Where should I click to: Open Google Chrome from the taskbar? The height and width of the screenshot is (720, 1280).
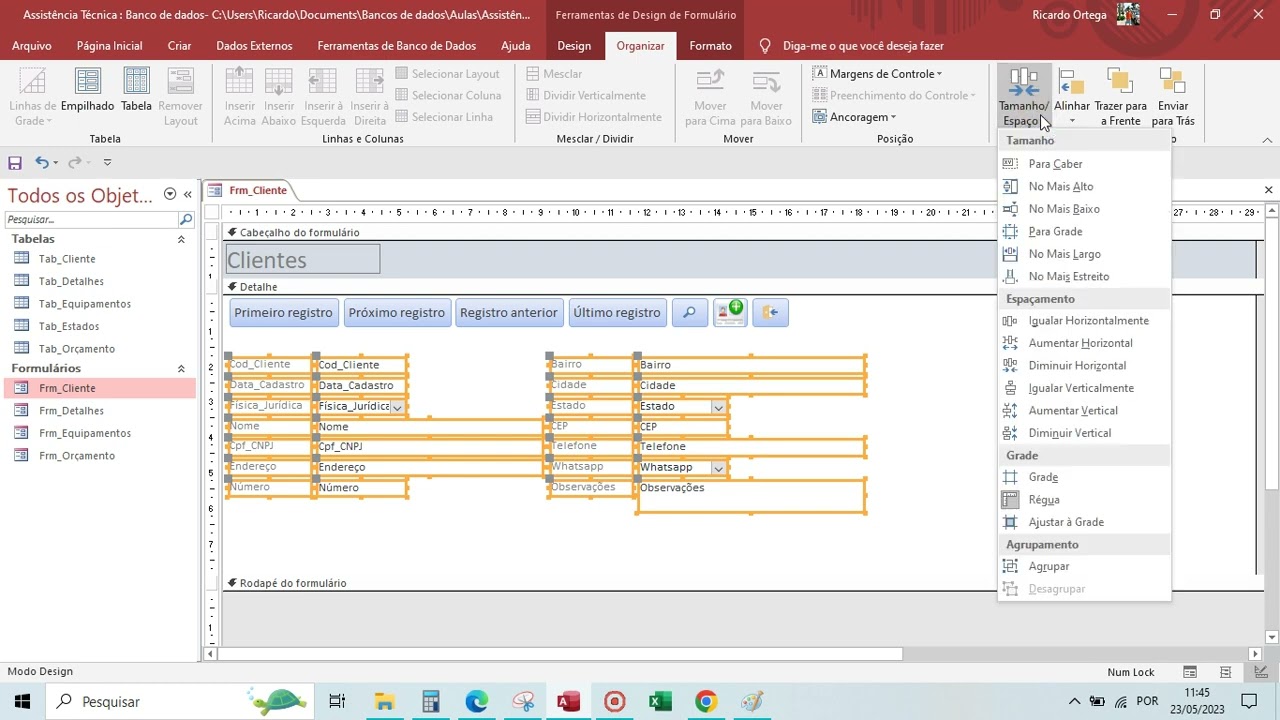[x=706, y=701]
